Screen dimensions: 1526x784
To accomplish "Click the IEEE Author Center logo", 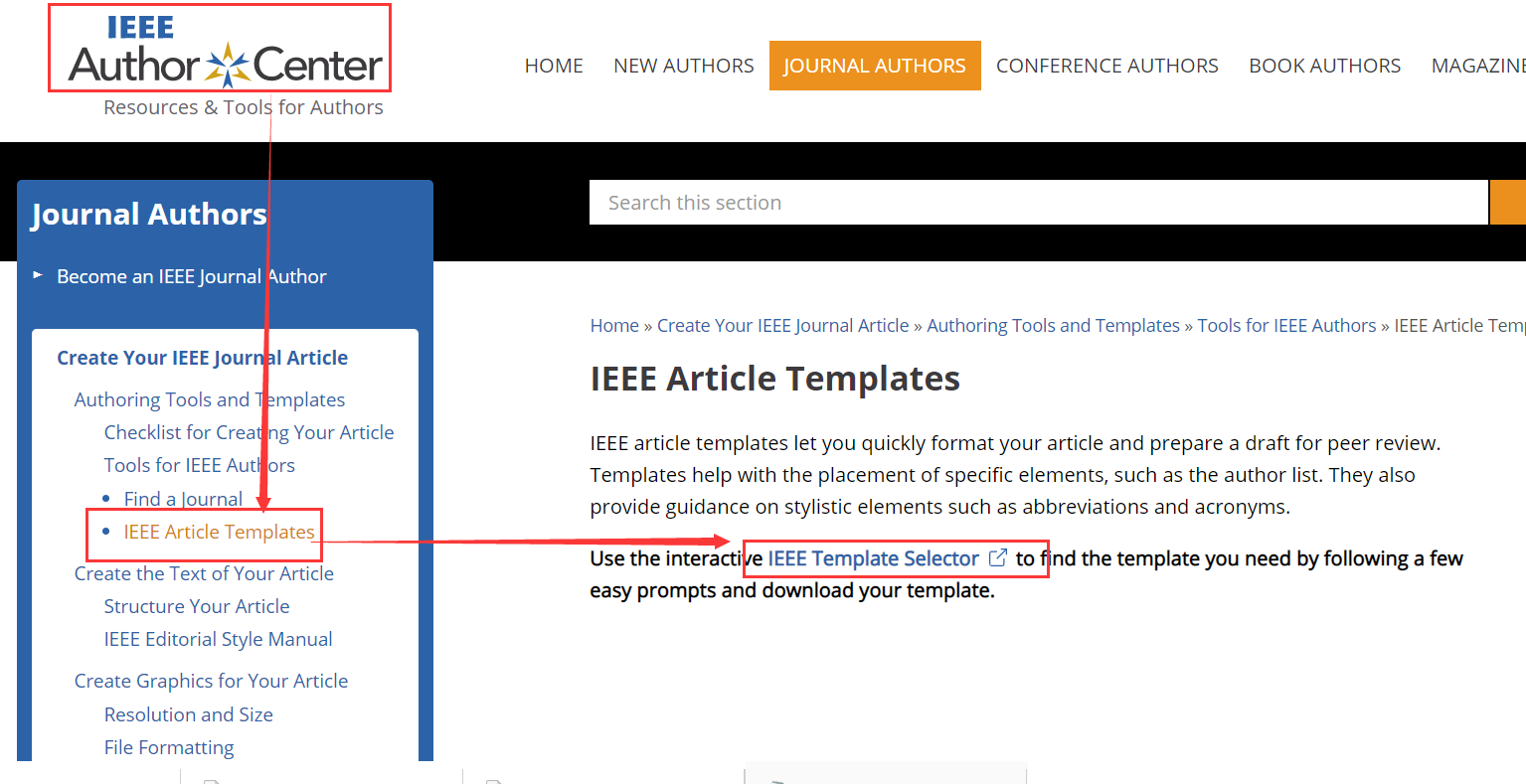I will click(x=225, y=51).
